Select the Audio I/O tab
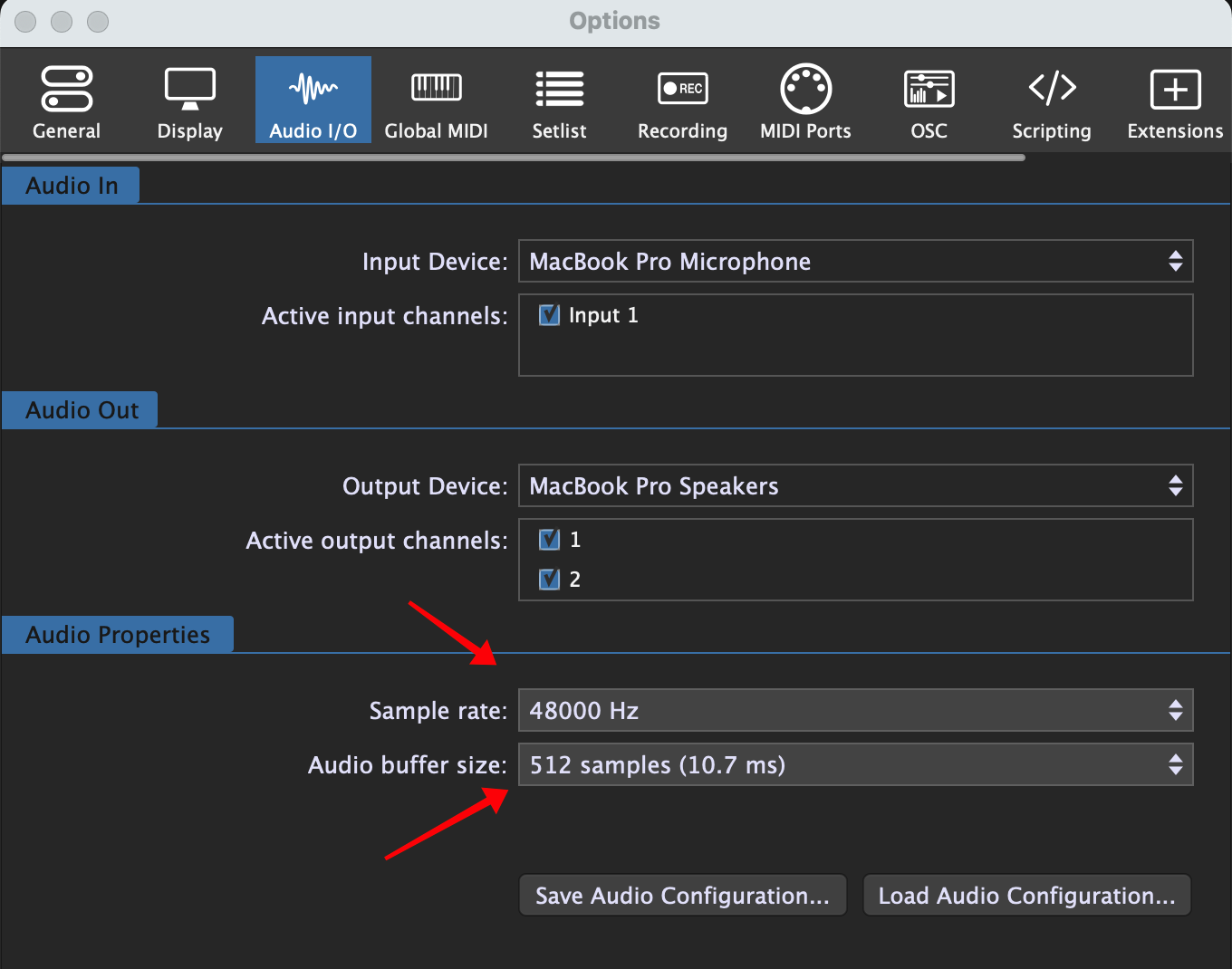The width and height of the screenshot is (1232, 969). (313, 101)
